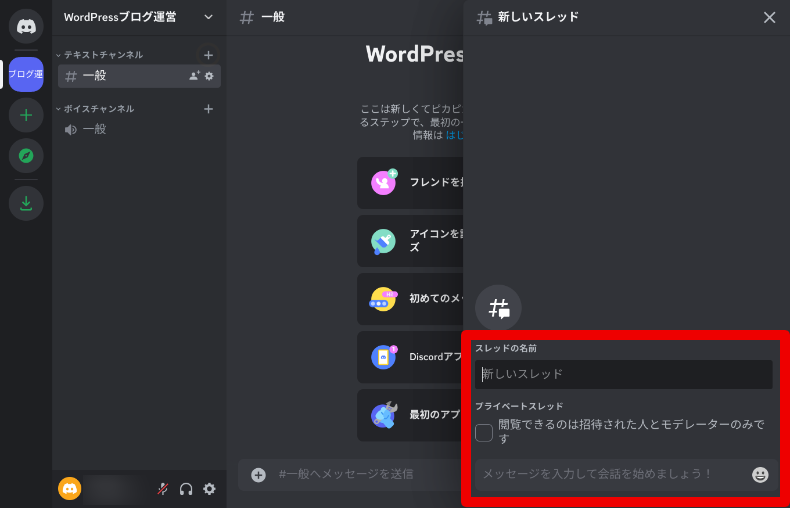Open the Discordアプリ download card

pyautogui.click(x=410, y=357)
